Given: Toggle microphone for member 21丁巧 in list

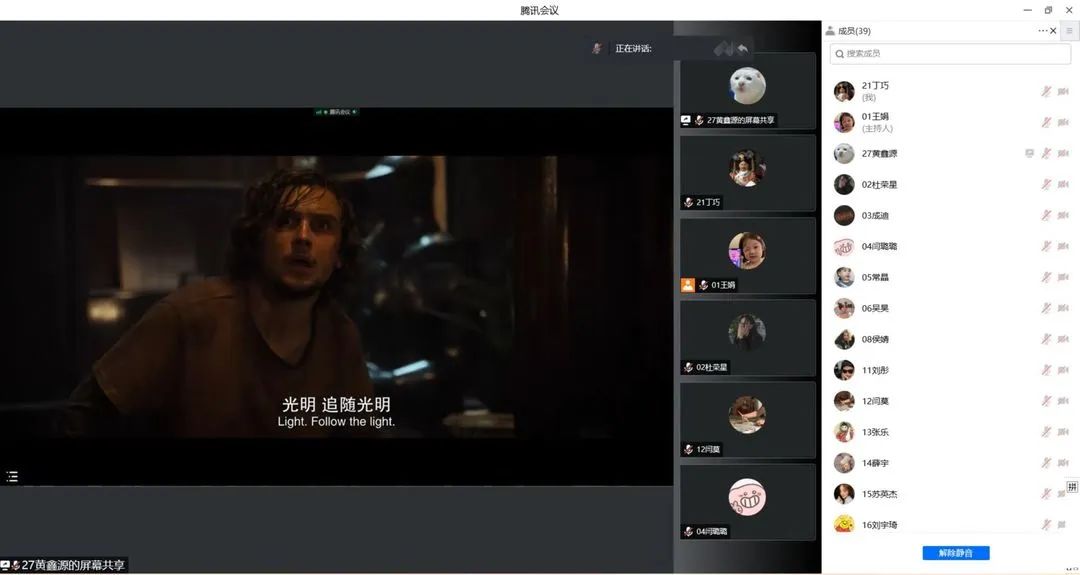Looking at the screenshot, I should coord(1046,91).
